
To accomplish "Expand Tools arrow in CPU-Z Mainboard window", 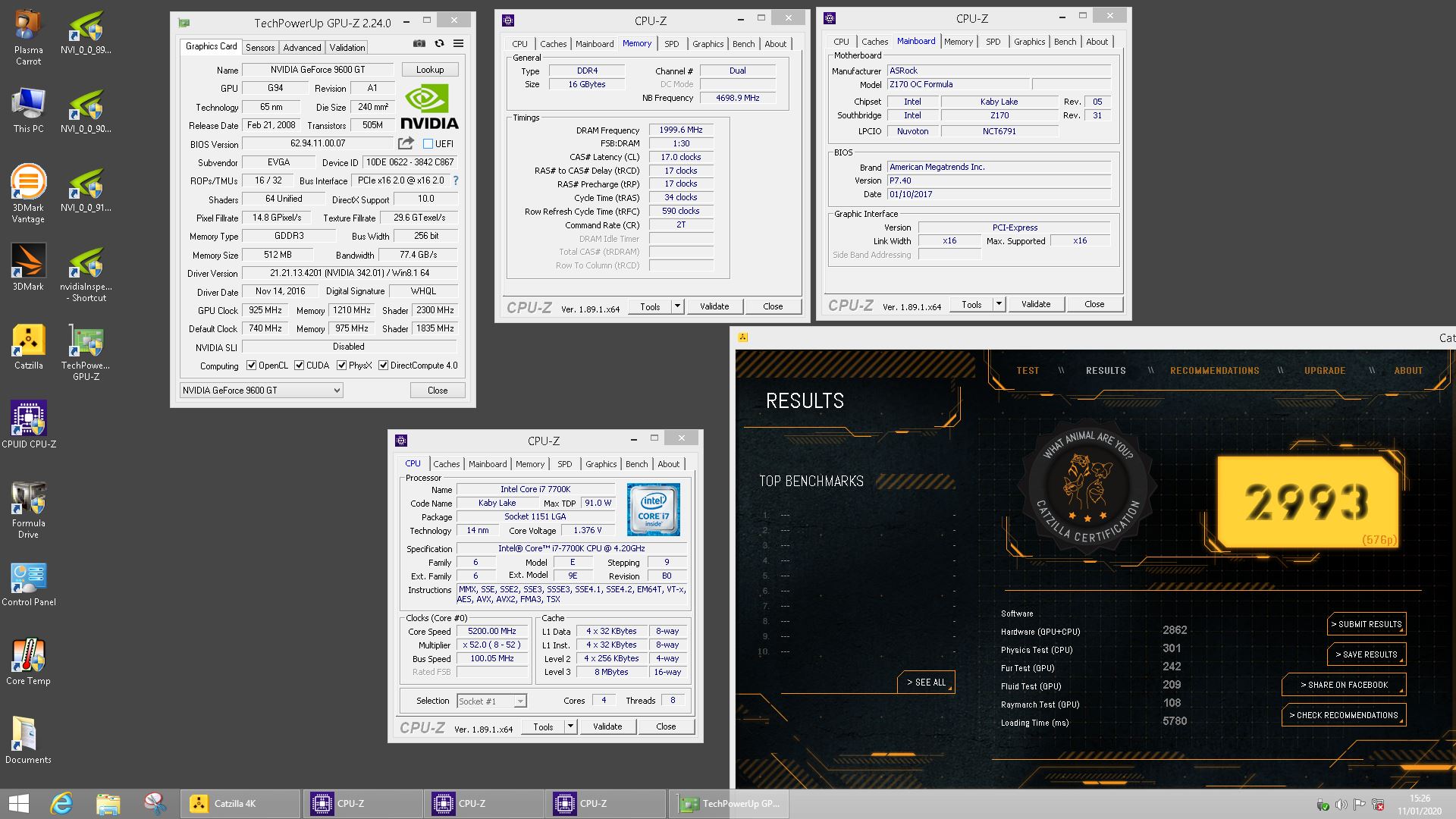I will tap(999, 304).
